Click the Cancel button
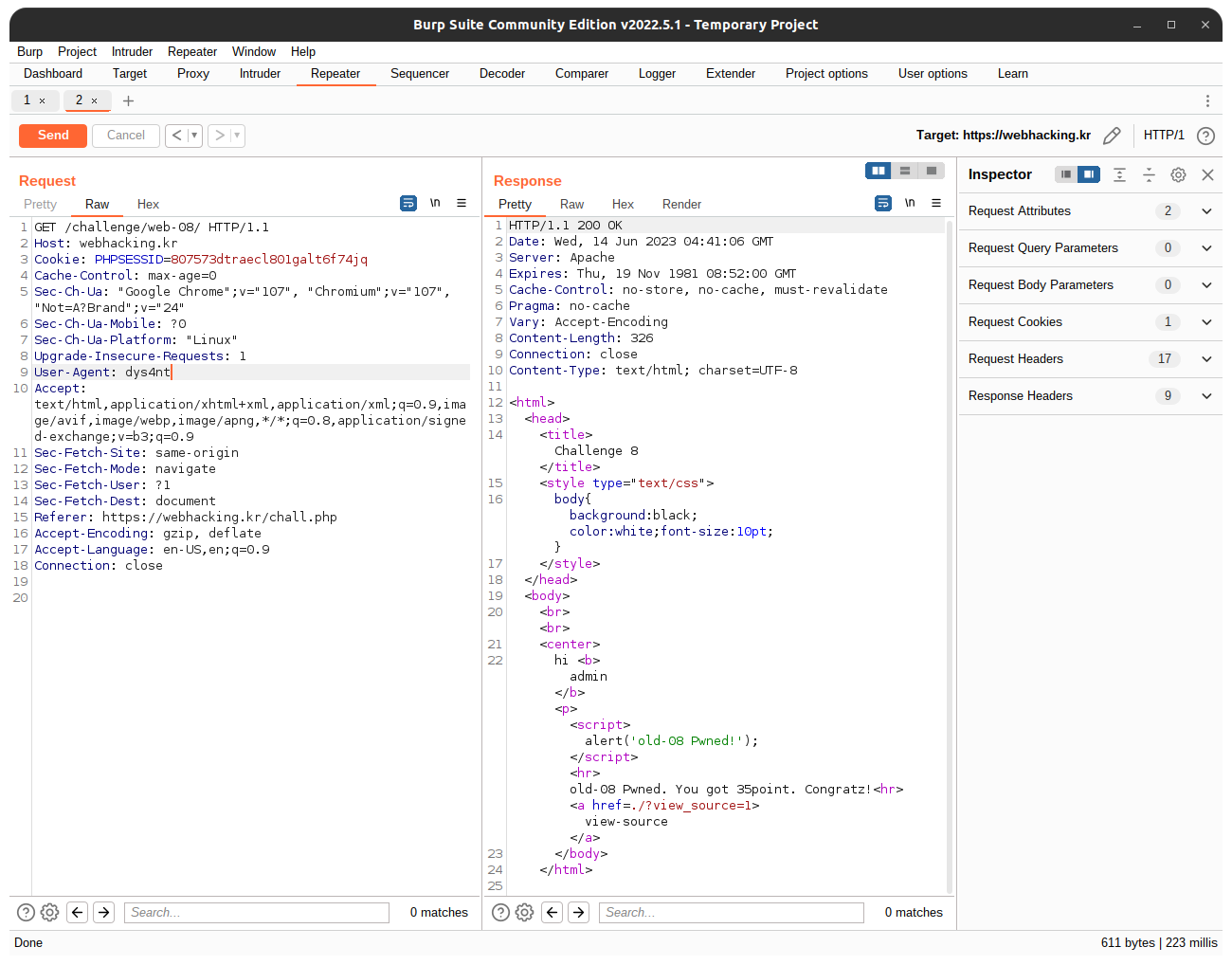The width and height of the screenshot is (1232, 965). tap(126, 136)
